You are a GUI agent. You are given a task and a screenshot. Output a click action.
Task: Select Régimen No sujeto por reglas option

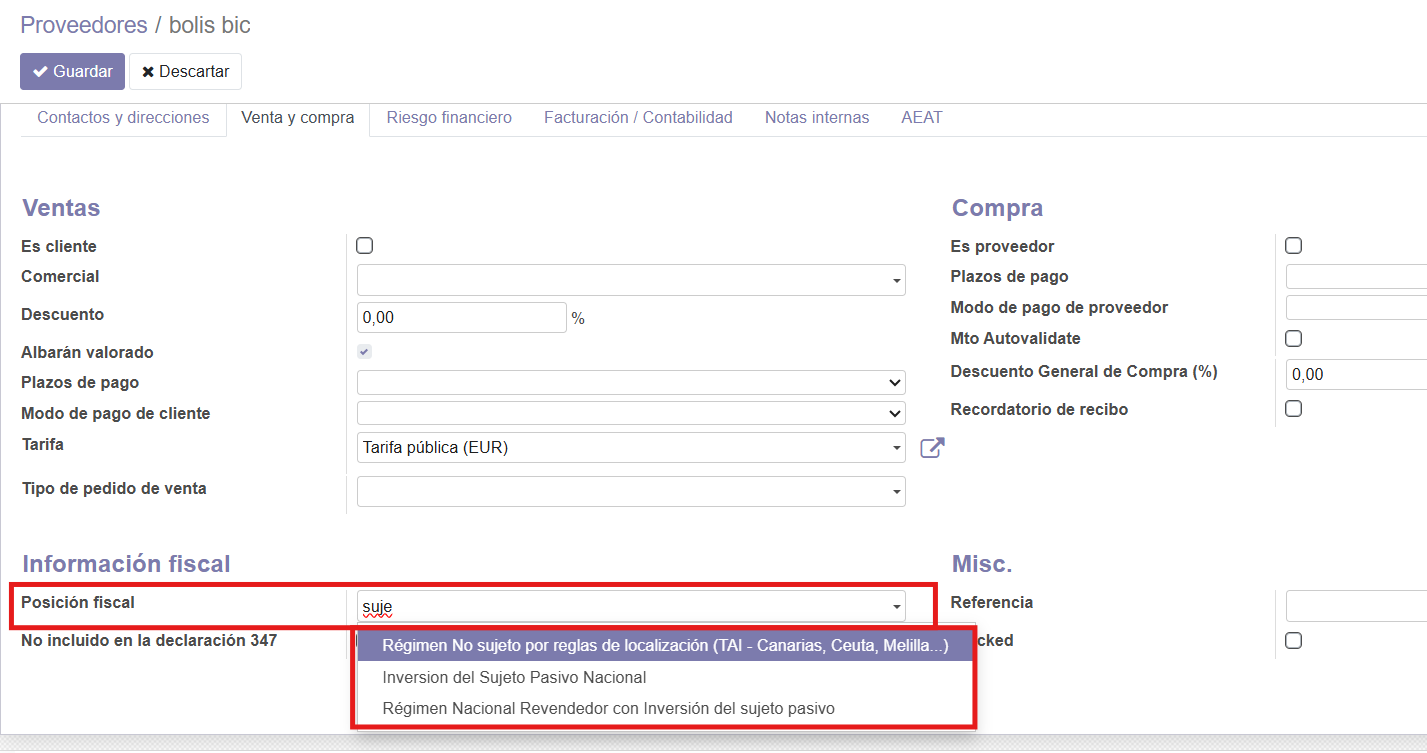point(664,646)
